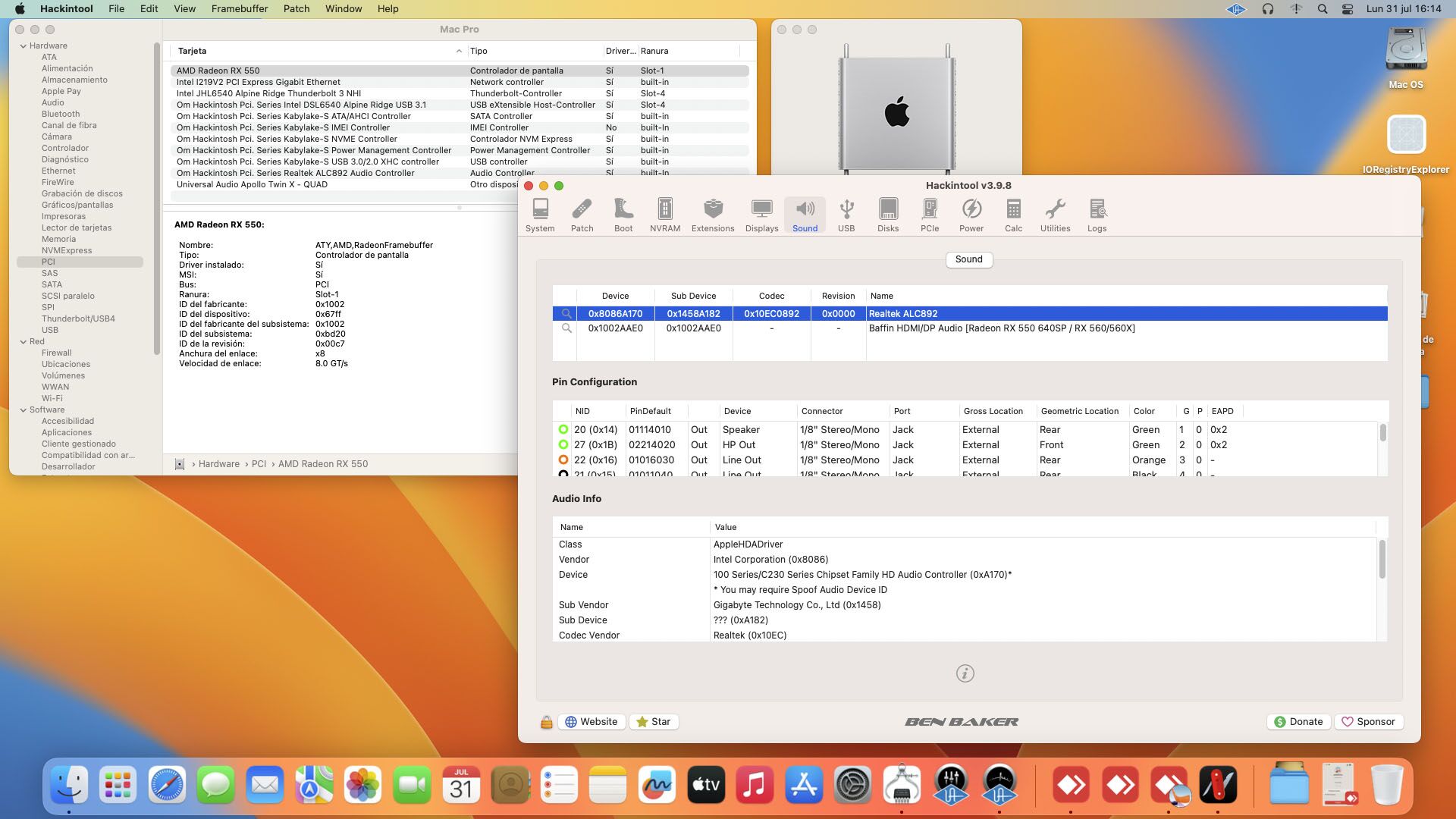Select the green radio for NID 27
This screenshot has width=1456, height=819.
tap(563, 444)
